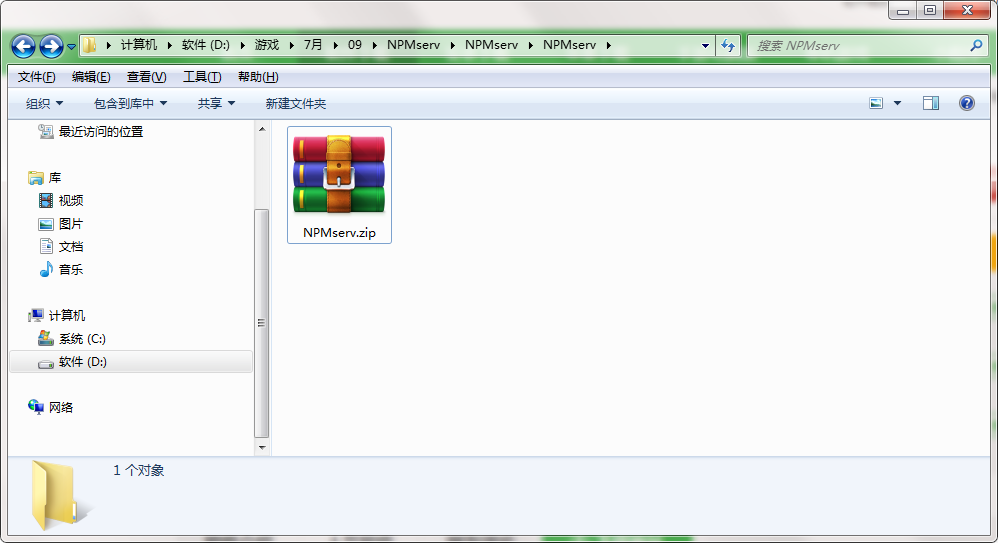Open help with the question mark icon
Image resolution: width=998 pixels, height=543 pixels.
pyautogui.click(x=967, y=103)
